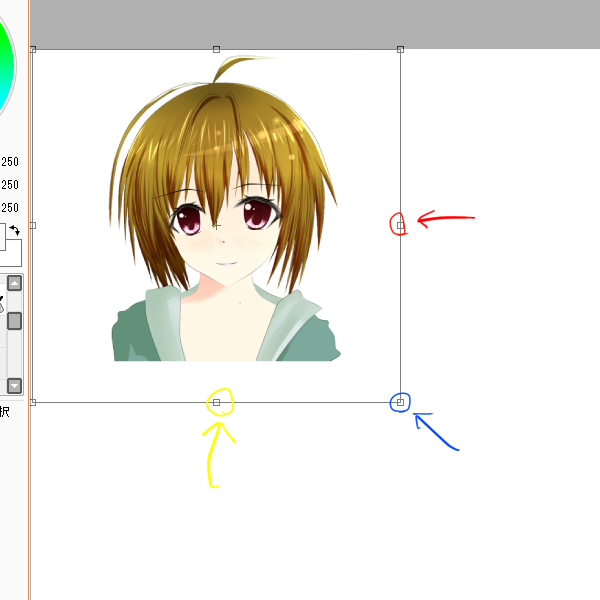This screenshot has height=600, width=600.
Task: Click the left-middle transform handle
Action: click(x=33, y=226)
